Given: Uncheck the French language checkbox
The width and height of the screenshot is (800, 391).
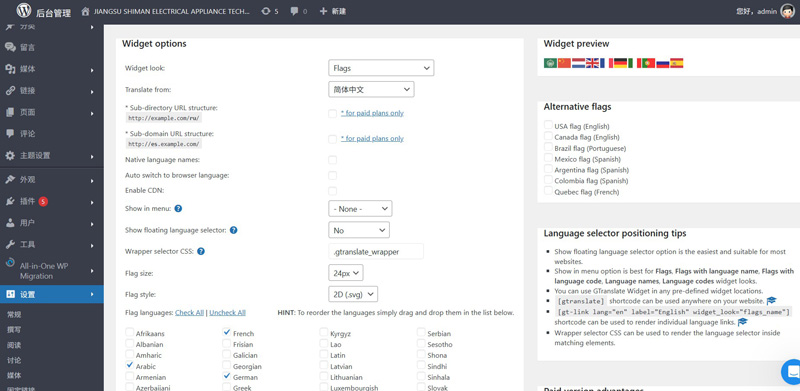Looking at the screenshot, I should click(x=227, y=332).
